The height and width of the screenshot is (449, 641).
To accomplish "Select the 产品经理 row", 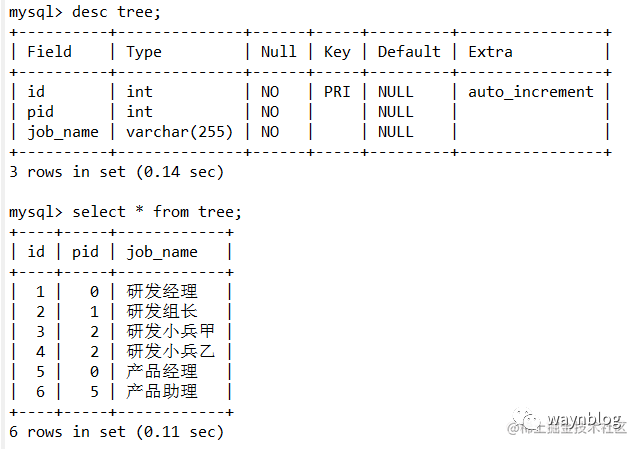I will 121,372.
